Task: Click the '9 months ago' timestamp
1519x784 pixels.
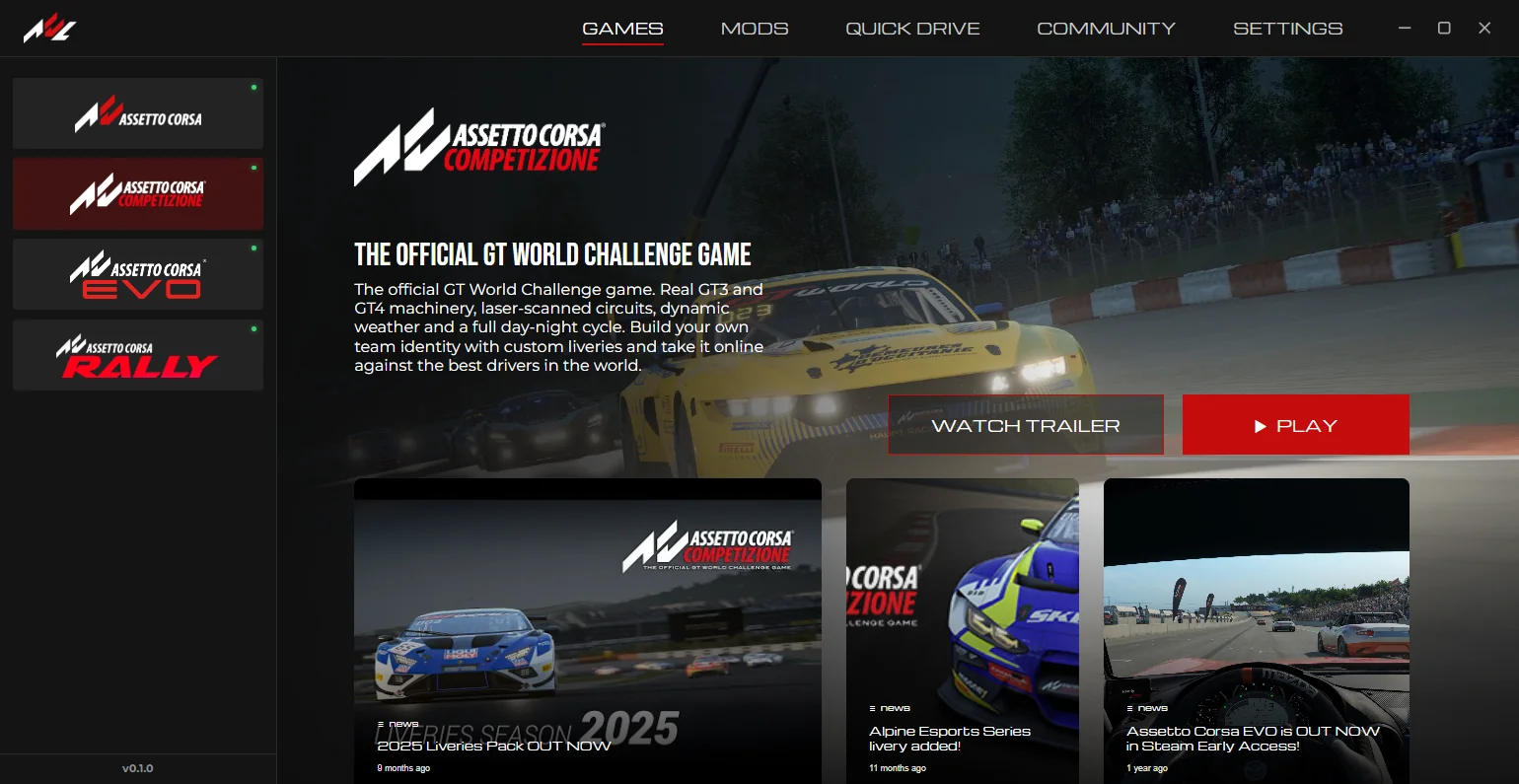Action: (403, 768)
